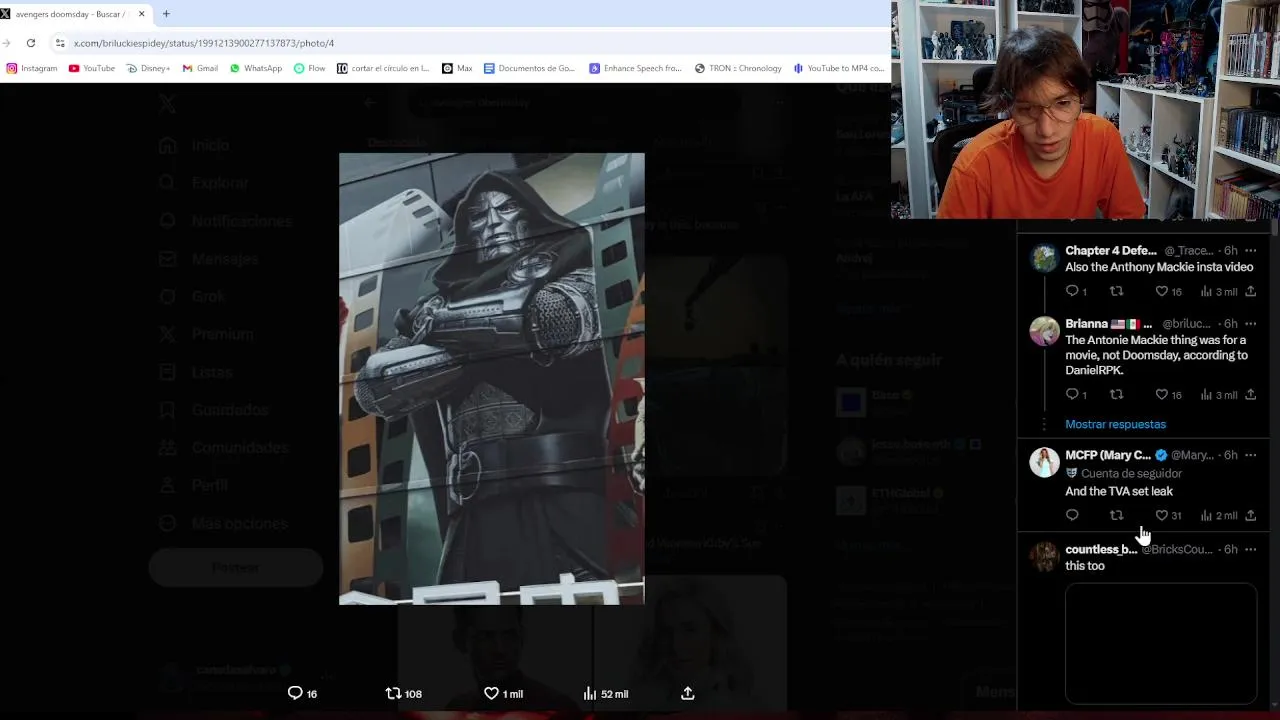Image resolution: width=1280 pixels, height=720 pixels.
Task: View stats of Brianna's comment
Action: tap(1219, 394)
